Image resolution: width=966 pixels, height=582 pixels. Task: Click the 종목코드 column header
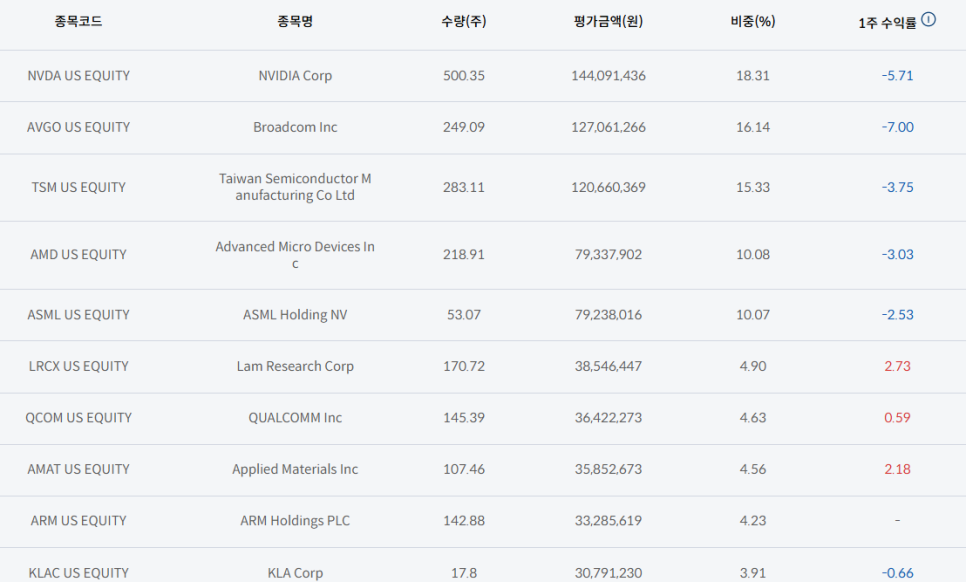78,22
